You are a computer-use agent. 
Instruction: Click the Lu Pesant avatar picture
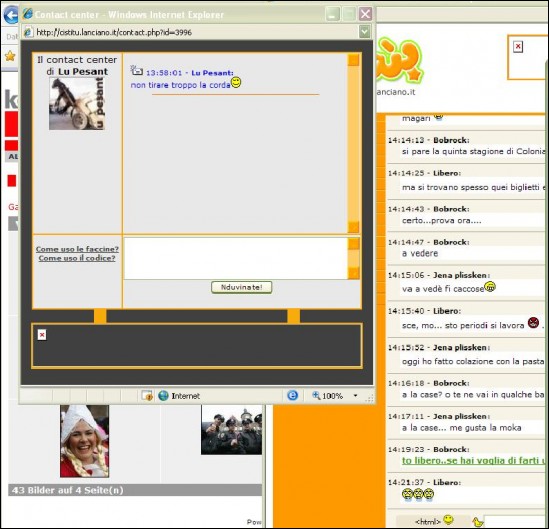pyautogui.click(x=77, y=104)
